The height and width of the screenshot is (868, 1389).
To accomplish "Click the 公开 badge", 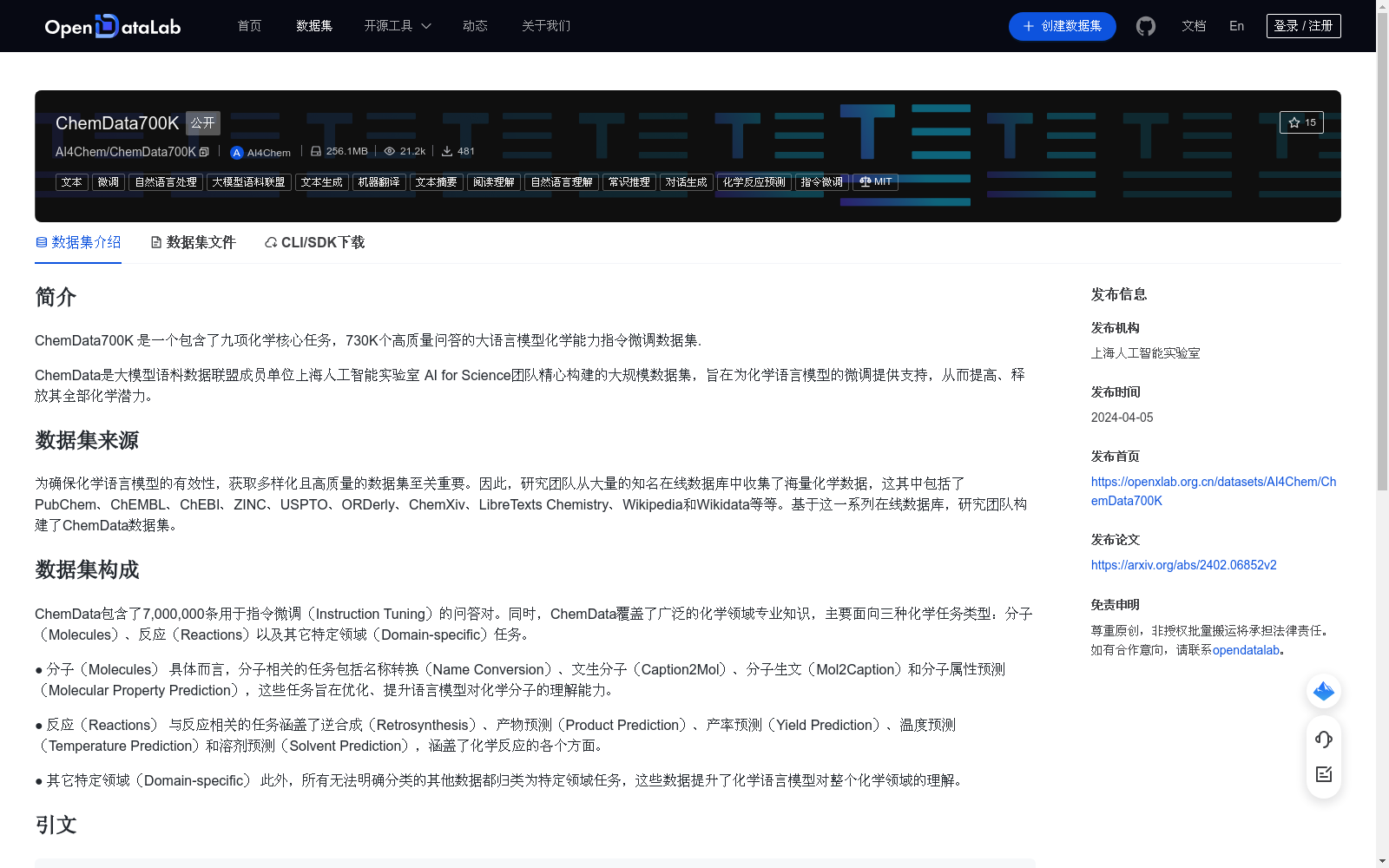I will [x=203, y=123].
